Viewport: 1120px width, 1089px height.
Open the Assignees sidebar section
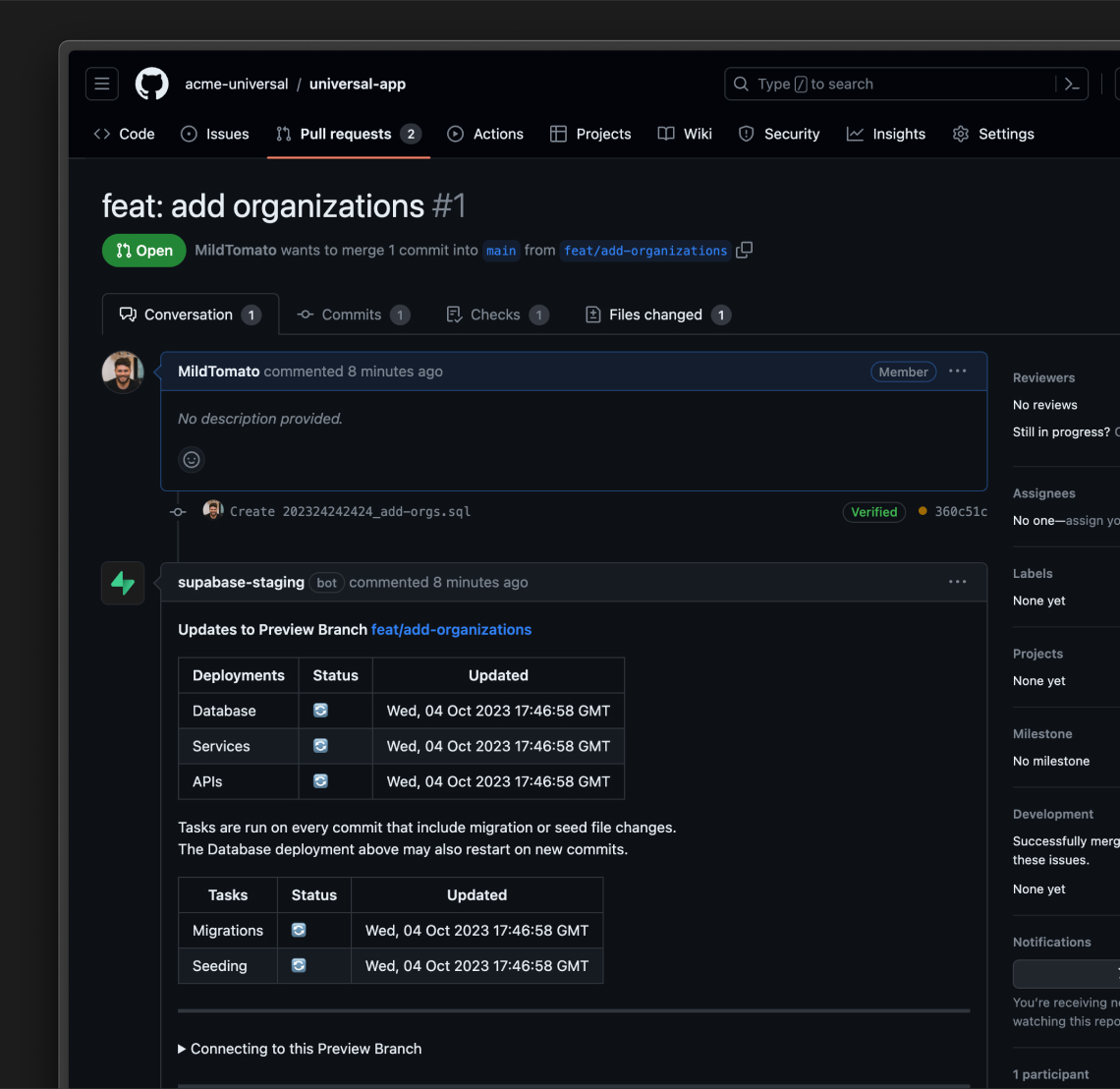[x=1043, y=493]
